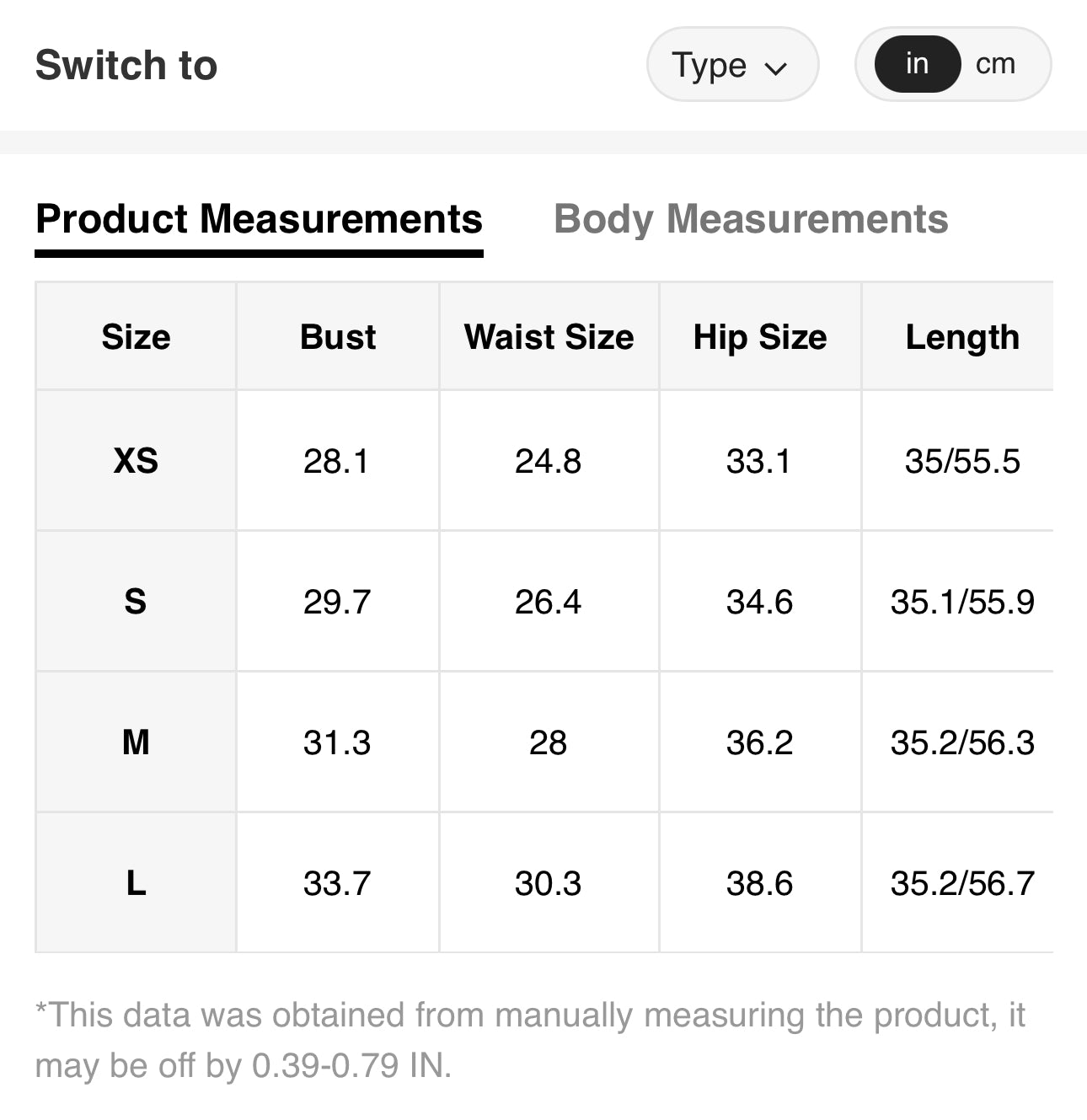The image size is (1087, 1120).
Task: Click the Length column header
Action: point(962,337)
